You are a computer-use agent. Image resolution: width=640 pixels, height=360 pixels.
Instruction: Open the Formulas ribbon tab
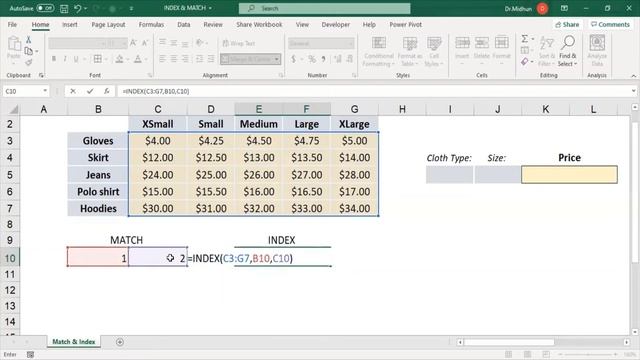tap(151, 24)
